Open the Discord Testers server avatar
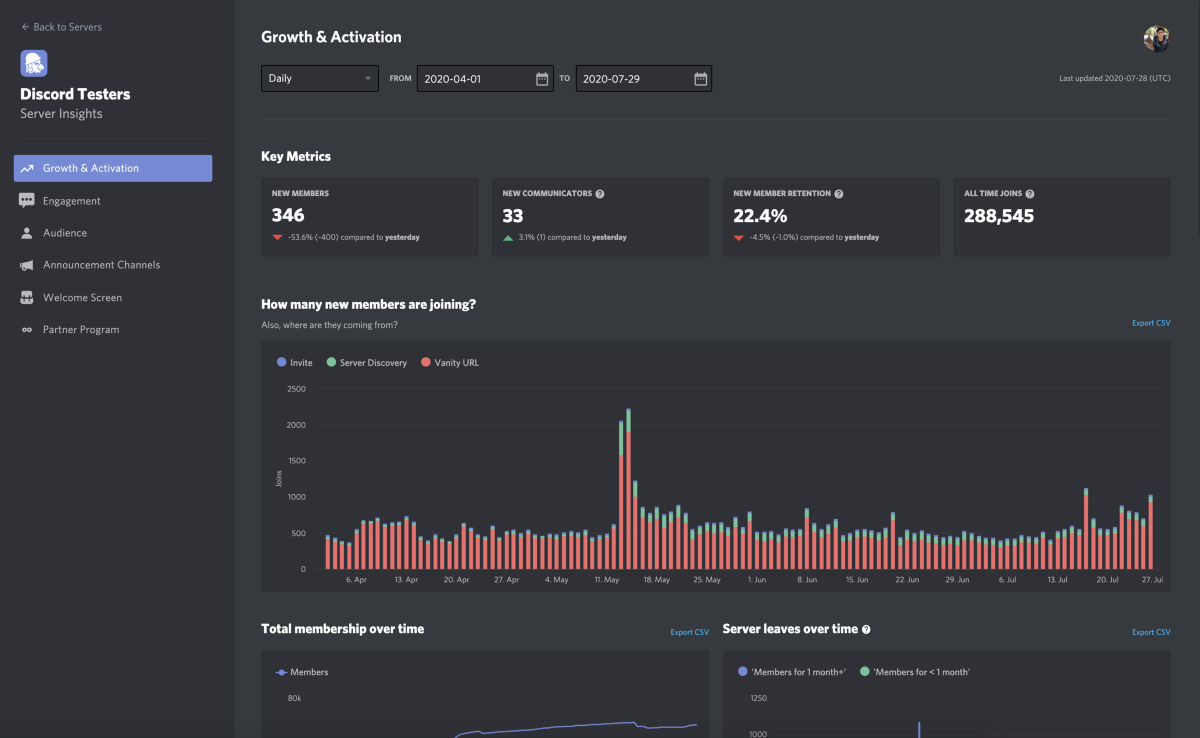 [34, 62]
